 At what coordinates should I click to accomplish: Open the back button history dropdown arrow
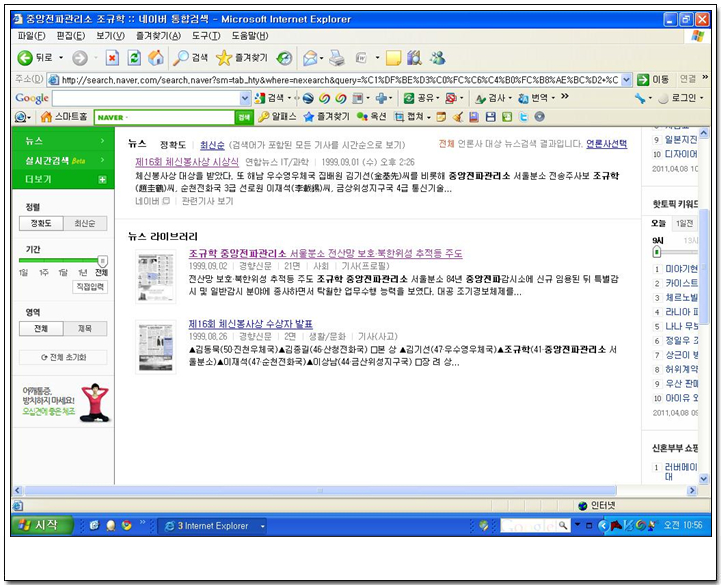61,58
